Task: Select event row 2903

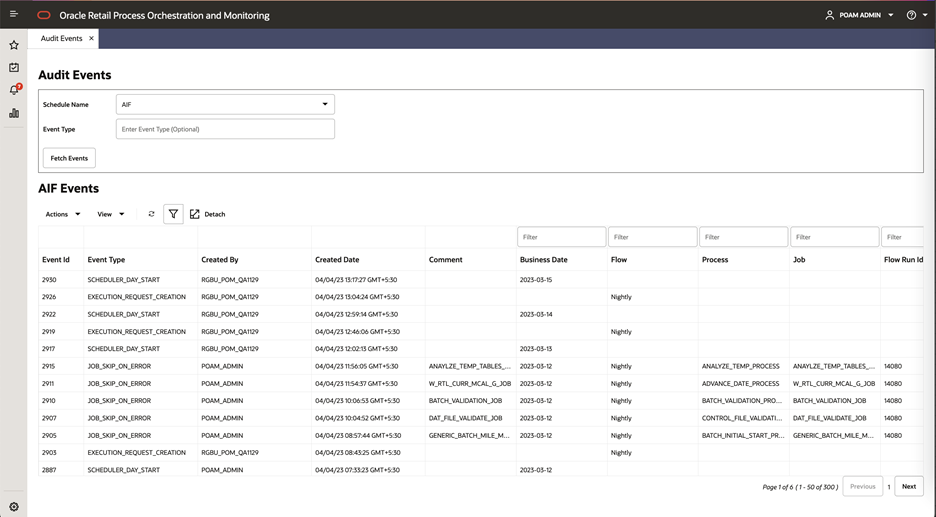Action: pyautogui.click(x=481, y=453)
